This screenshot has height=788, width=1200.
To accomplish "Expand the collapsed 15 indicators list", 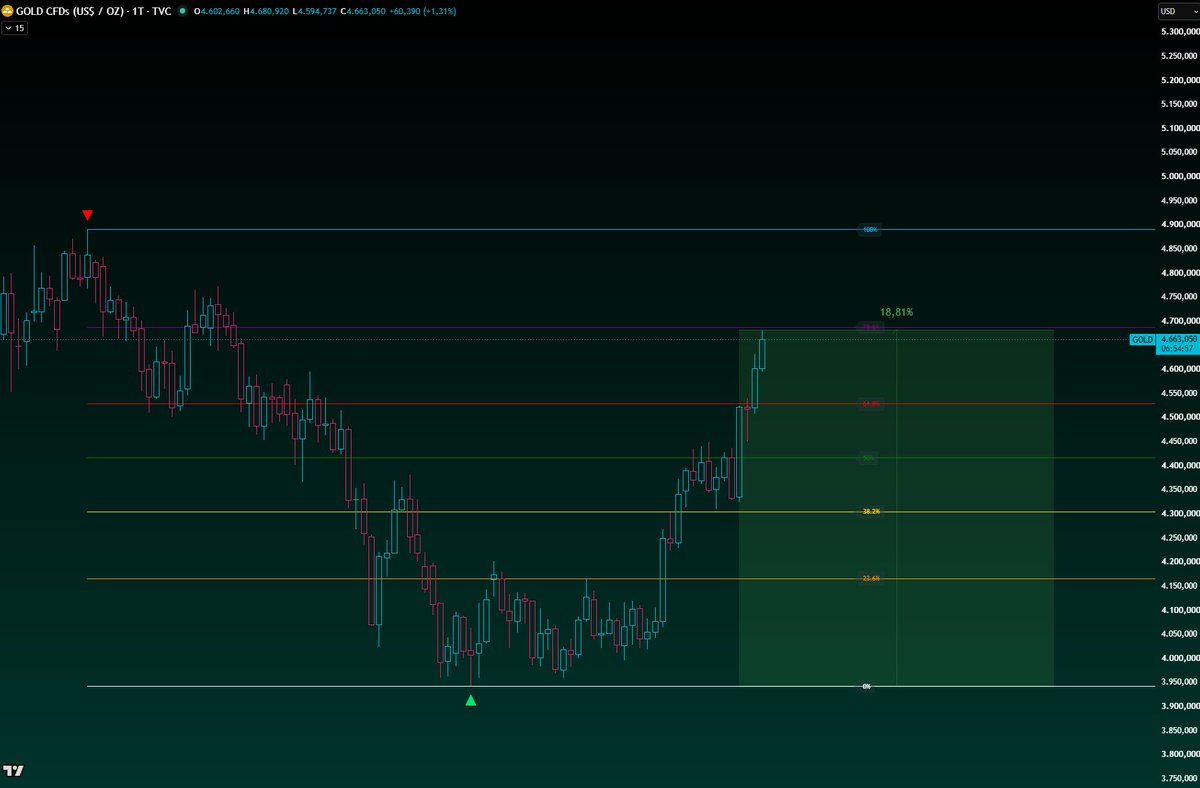I will click(15, 29).
